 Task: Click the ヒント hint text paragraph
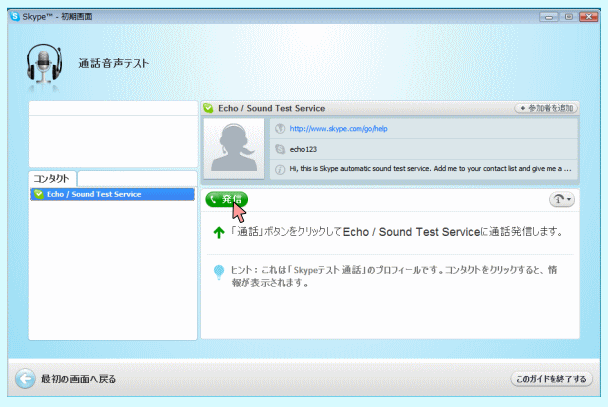coord(394,276)
